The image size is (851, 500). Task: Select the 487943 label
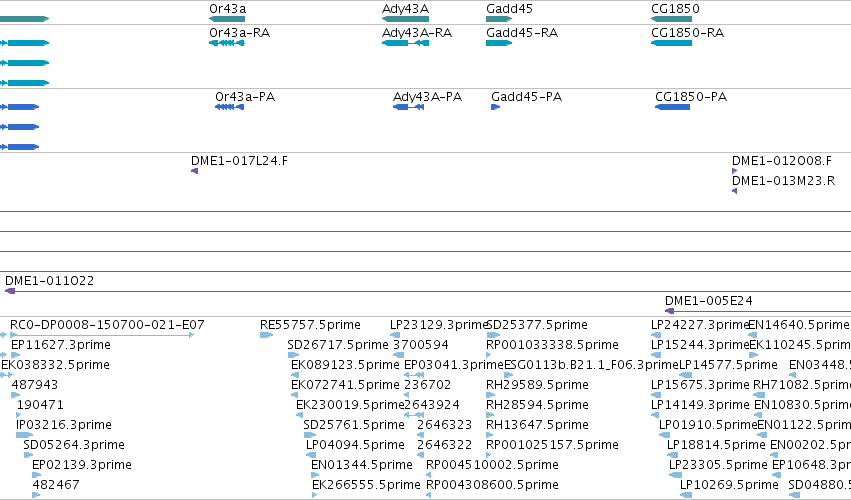point(35,385)
